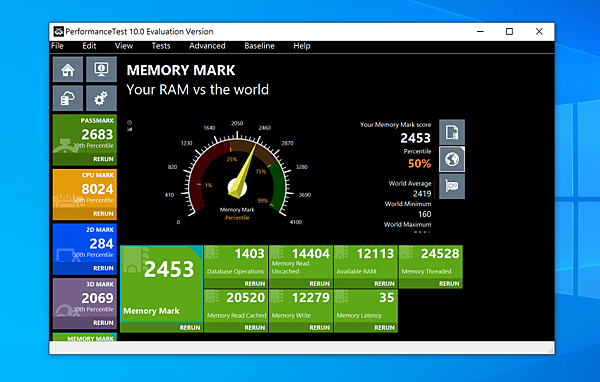Select the 3D Mark score tile
Screen dimensions: 600x382
tap(85, 304)
